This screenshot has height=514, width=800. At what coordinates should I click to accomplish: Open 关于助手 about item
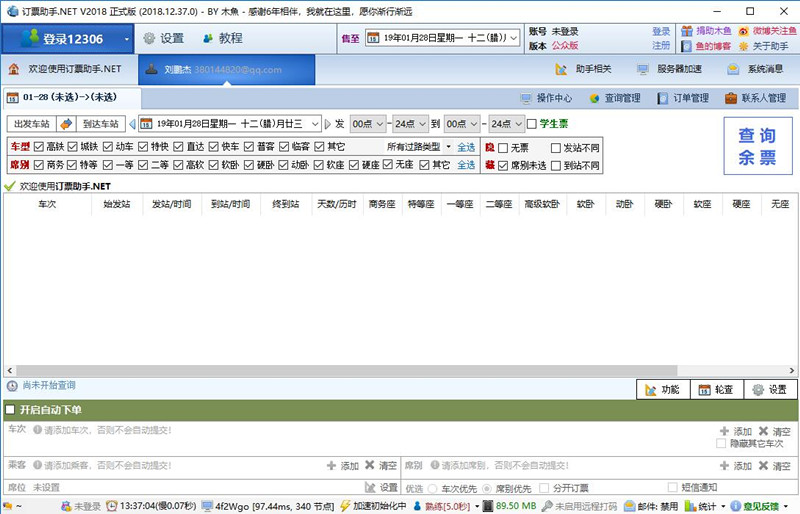763,46
